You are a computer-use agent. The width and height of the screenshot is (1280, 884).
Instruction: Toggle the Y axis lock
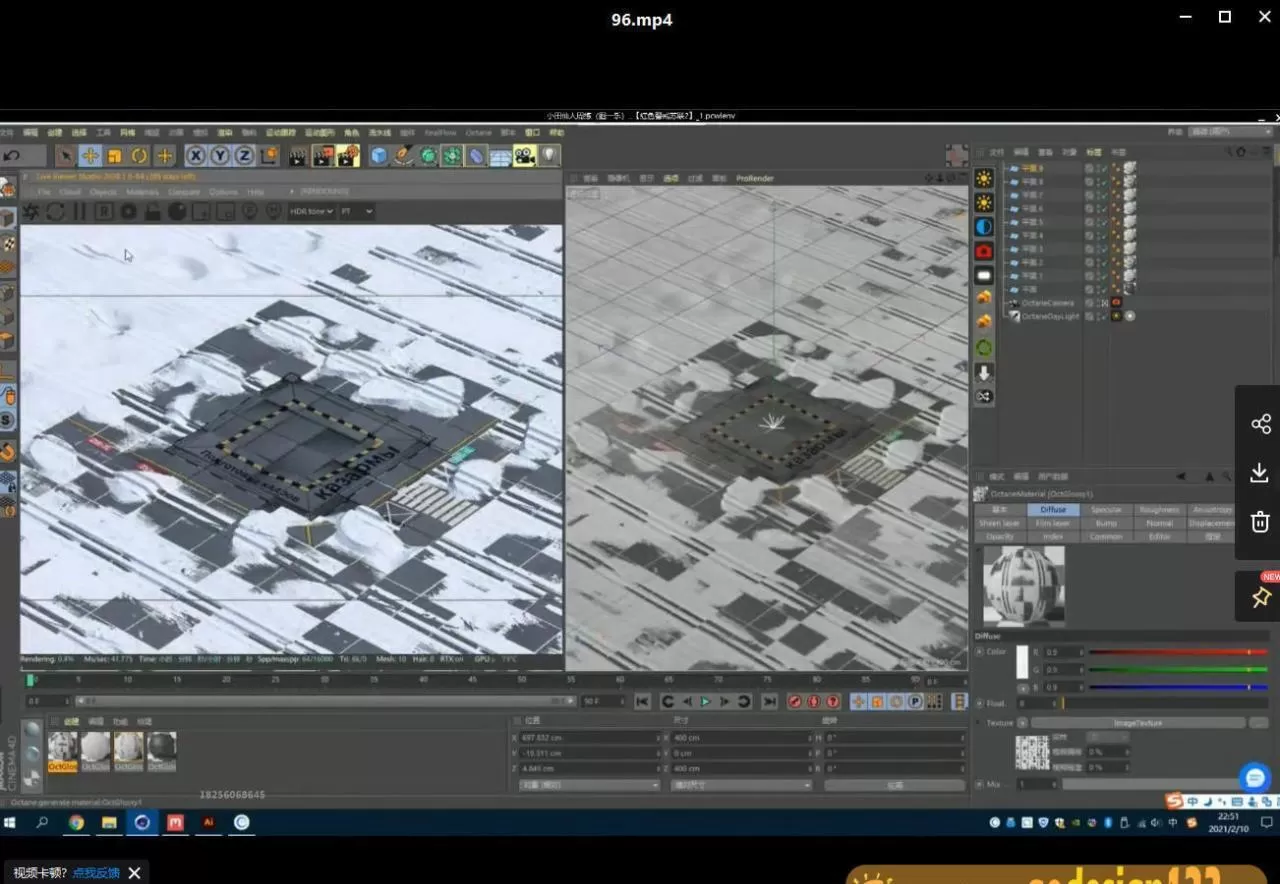220,156
